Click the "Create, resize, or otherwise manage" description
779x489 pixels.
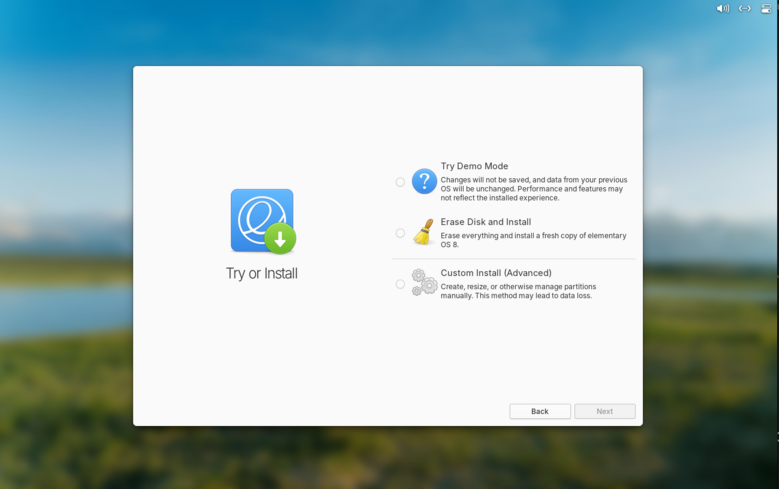pos(518,291)
